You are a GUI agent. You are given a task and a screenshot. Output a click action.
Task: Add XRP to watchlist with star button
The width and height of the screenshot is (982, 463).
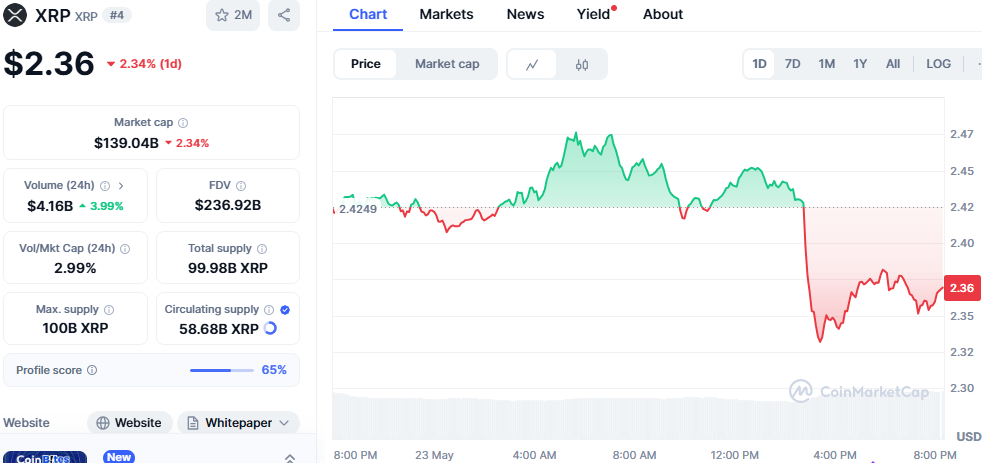coord(233,16)
